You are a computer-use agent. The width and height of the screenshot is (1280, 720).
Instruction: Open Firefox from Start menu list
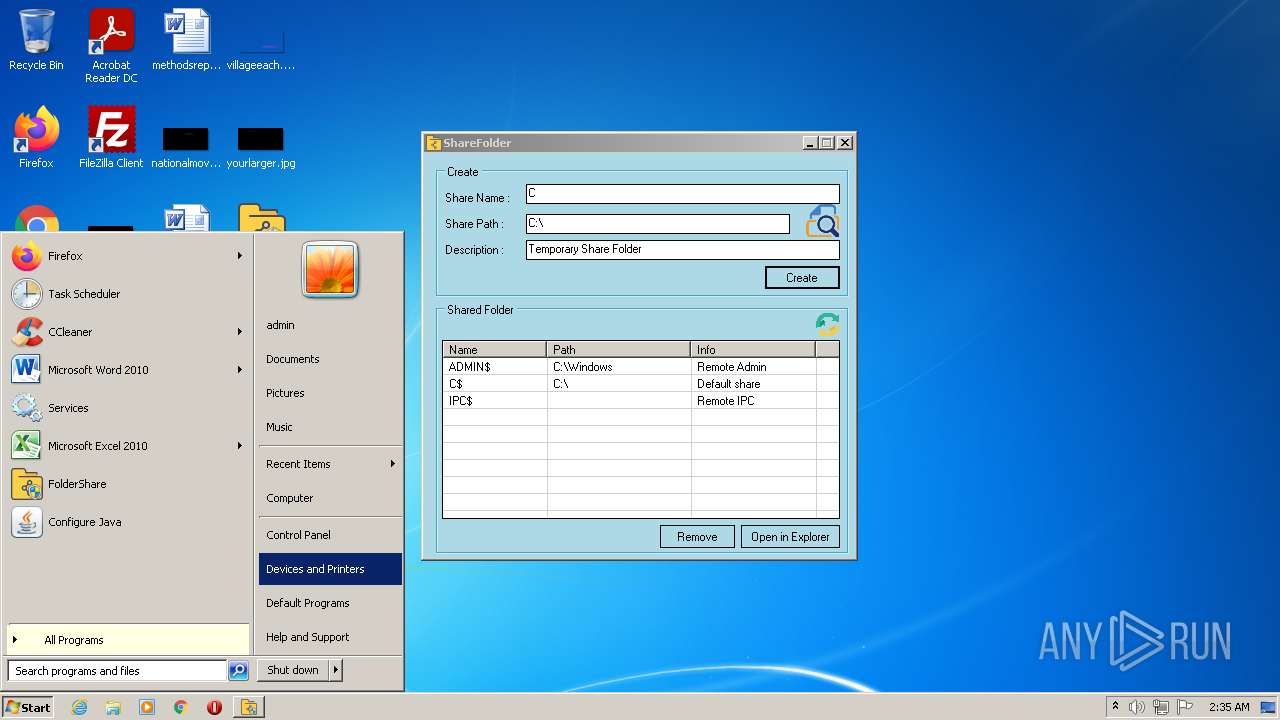point(127,256)
